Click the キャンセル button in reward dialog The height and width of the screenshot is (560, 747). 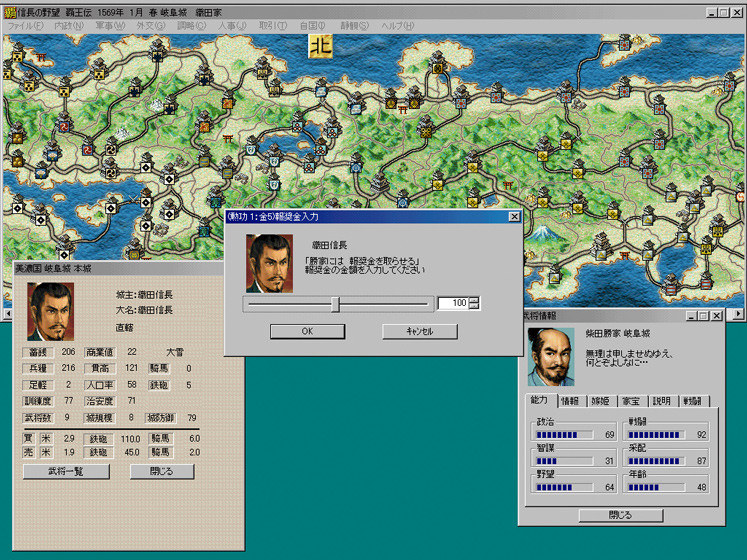420,331
